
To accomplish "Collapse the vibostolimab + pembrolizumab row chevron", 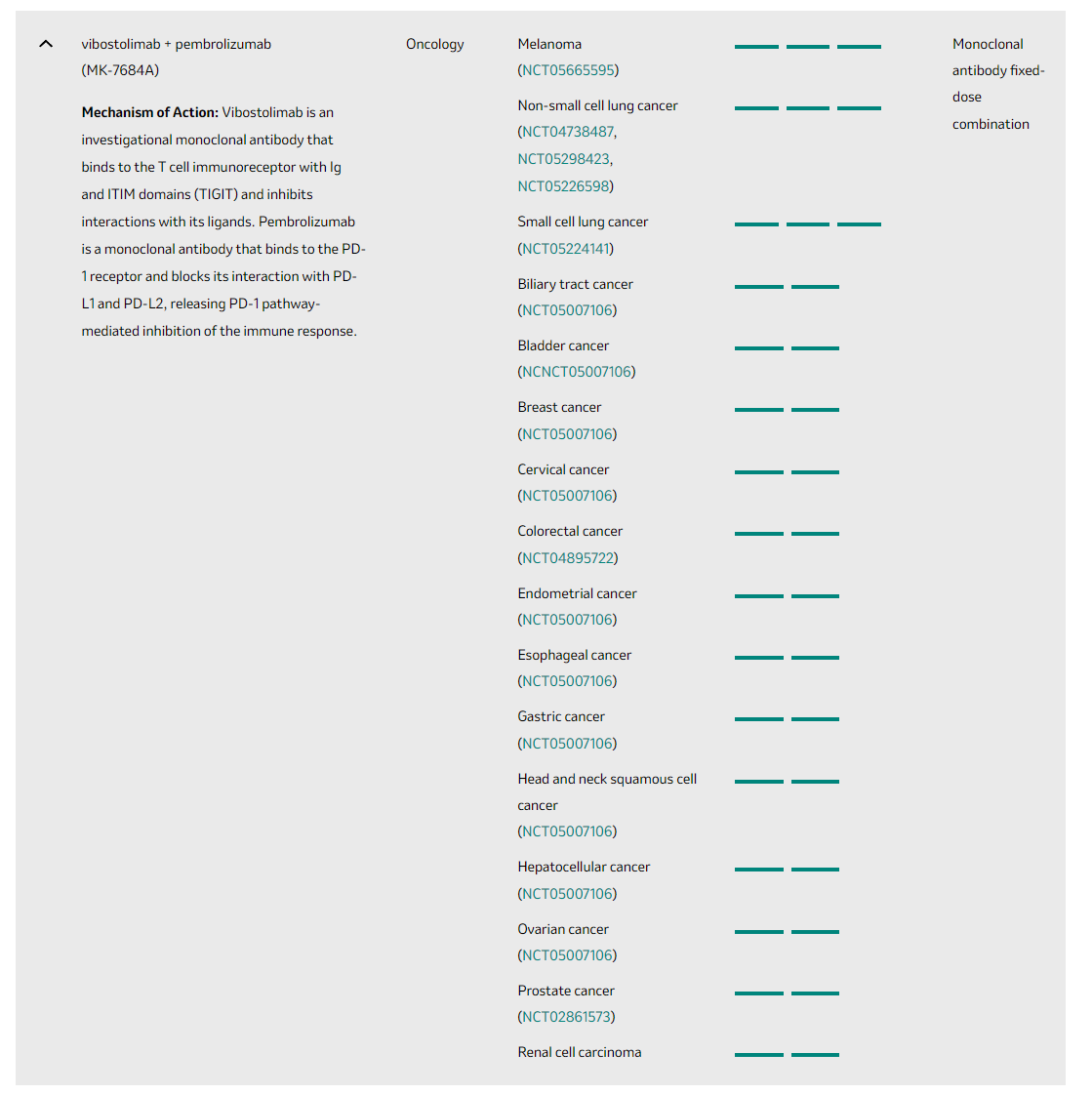I will tap(46, 44).
